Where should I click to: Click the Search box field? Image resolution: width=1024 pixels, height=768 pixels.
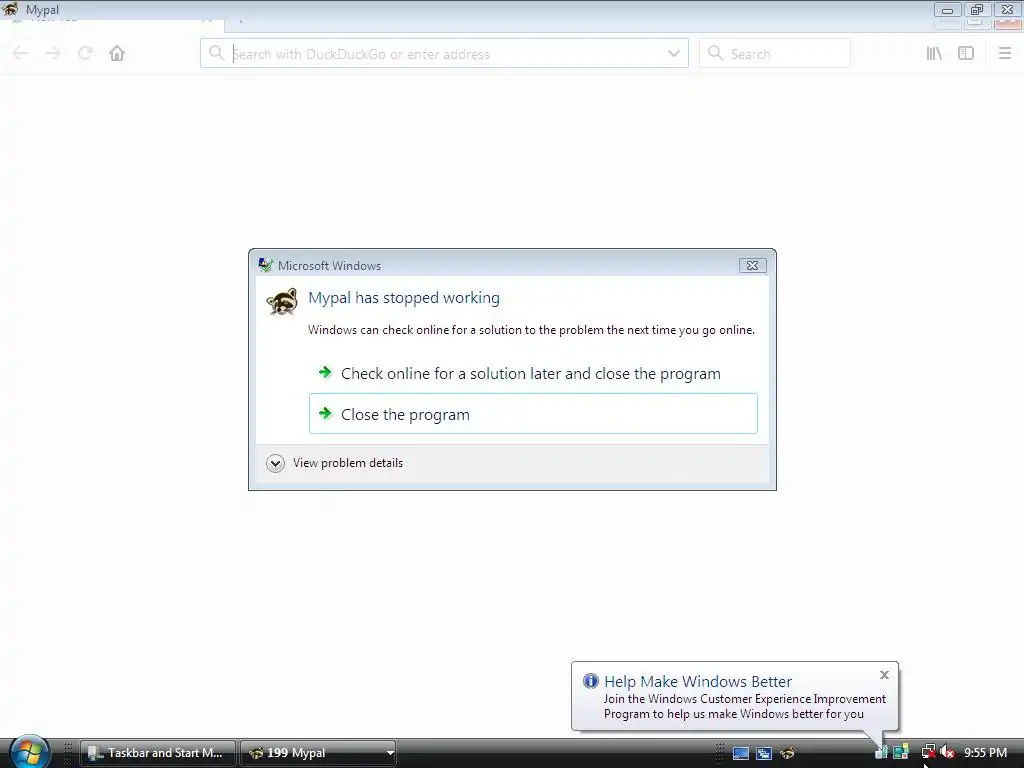[775, 54]
